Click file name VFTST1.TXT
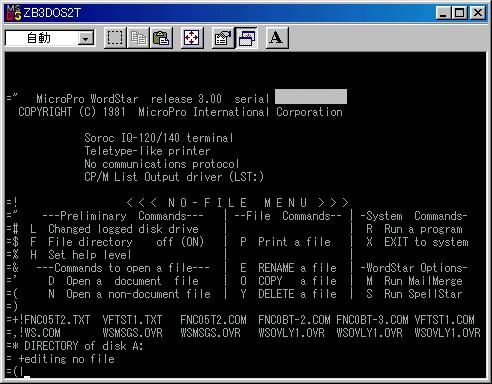 [x=132, y=320]
